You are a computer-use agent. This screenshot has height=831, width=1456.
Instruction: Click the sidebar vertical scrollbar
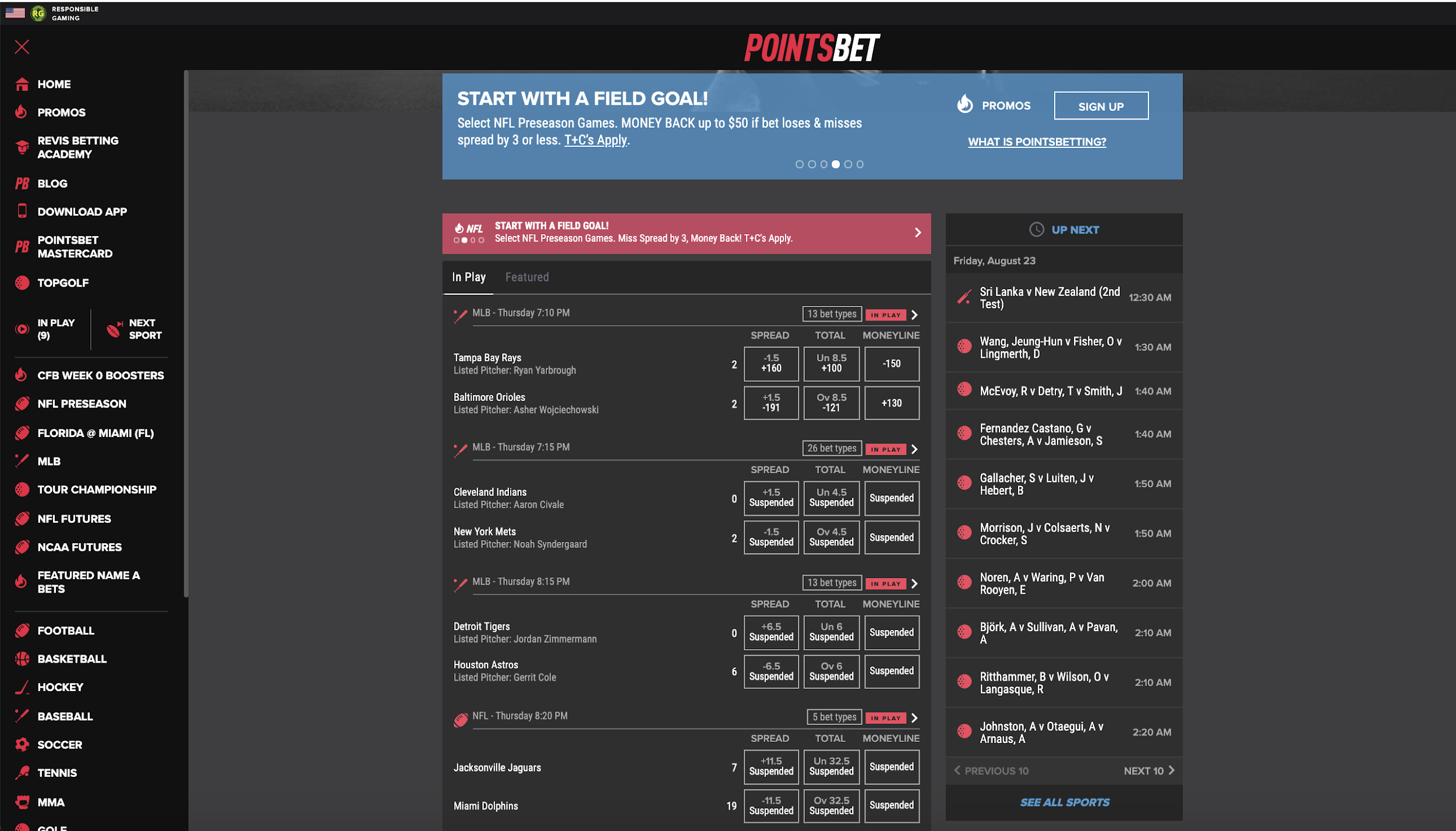pyautogui.click(x=186, y=333)
